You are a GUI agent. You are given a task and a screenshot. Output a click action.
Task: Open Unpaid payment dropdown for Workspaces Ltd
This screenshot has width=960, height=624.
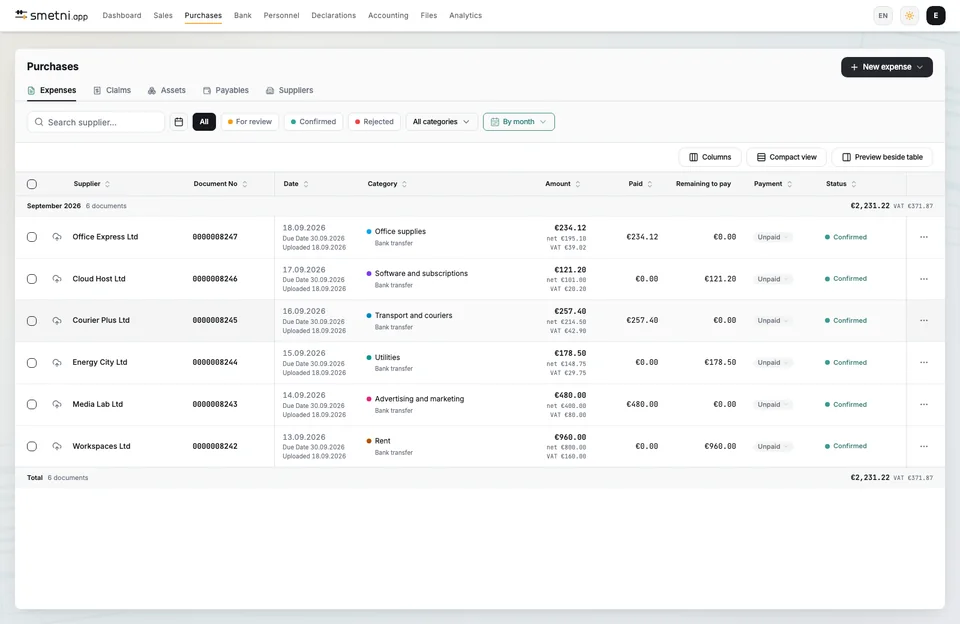(x=773, y=446)
